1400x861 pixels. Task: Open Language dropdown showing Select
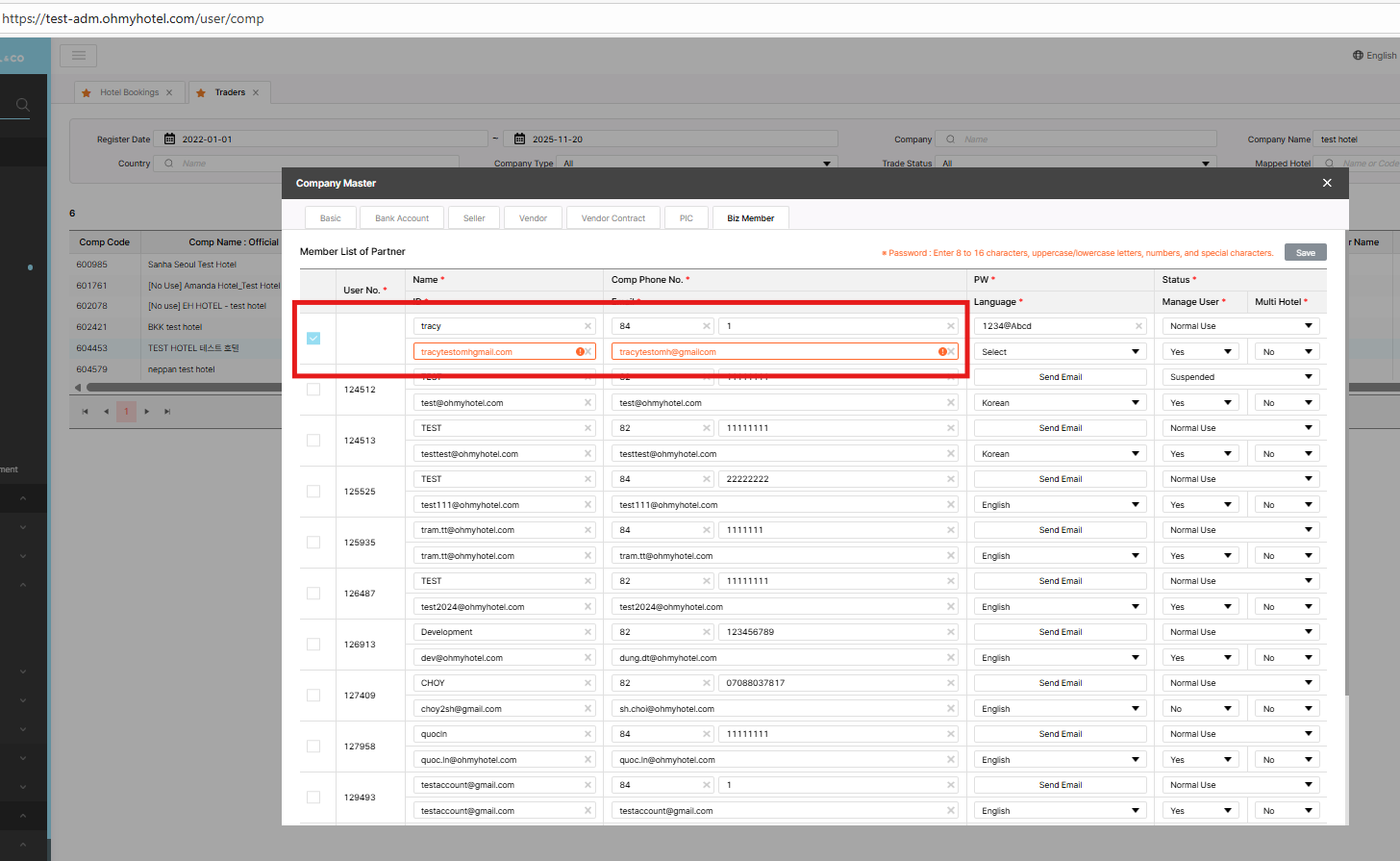point(1060,352)
